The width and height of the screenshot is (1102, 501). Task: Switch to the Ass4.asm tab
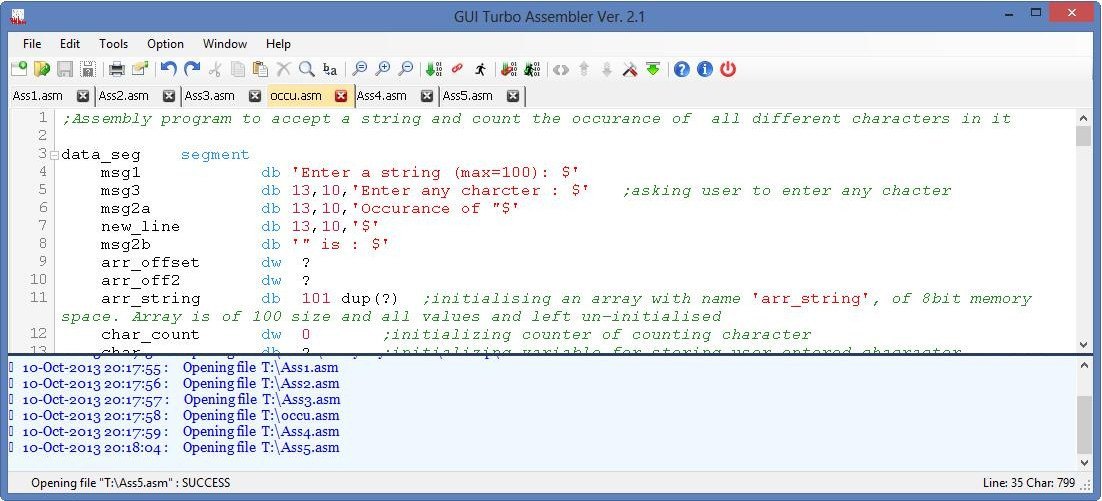pyautogui.click(x=382, y=96)
